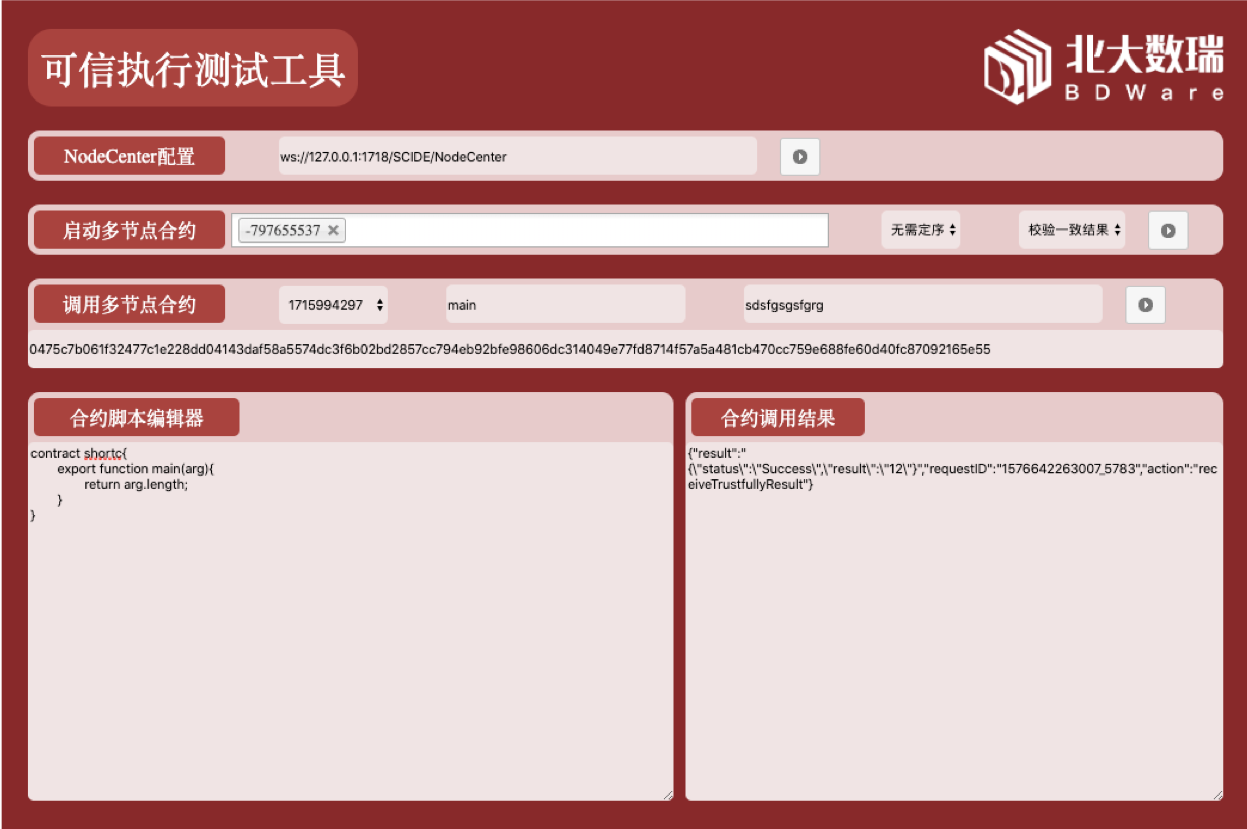Click the long public key hash text
Screen dimensions: 1247x829
510,349
